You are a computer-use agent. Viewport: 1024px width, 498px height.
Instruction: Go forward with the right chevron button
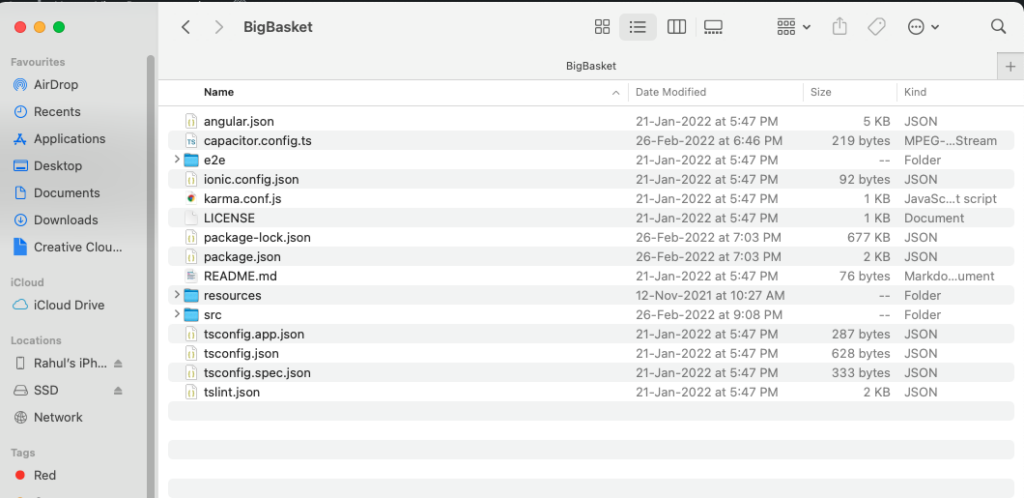(x=219, y=27)
